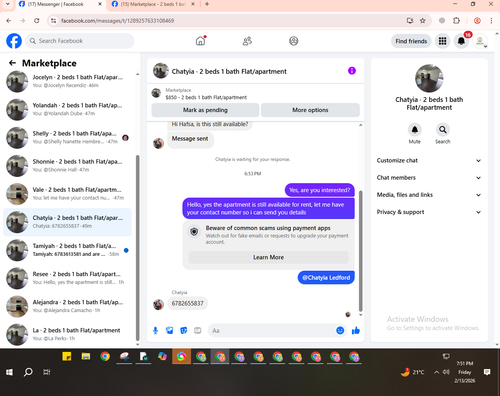Open Windows taskbar search

(x=28, y=372)
